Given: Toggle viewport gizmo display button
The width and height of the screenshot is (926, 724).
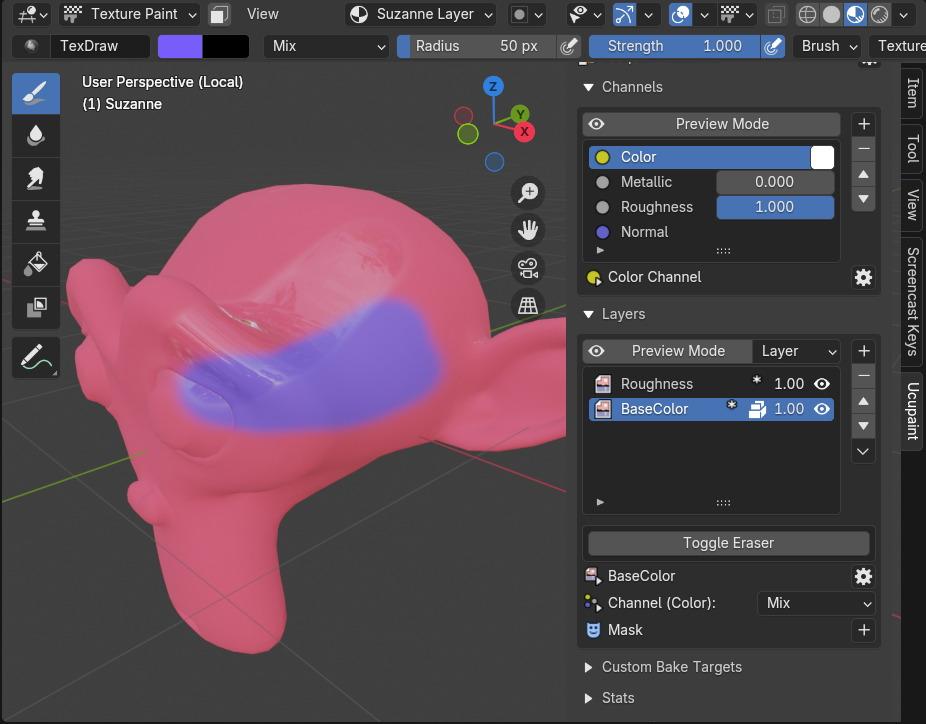Looking at the screenshot, I should pyautogui.click(x=624, y=14).
